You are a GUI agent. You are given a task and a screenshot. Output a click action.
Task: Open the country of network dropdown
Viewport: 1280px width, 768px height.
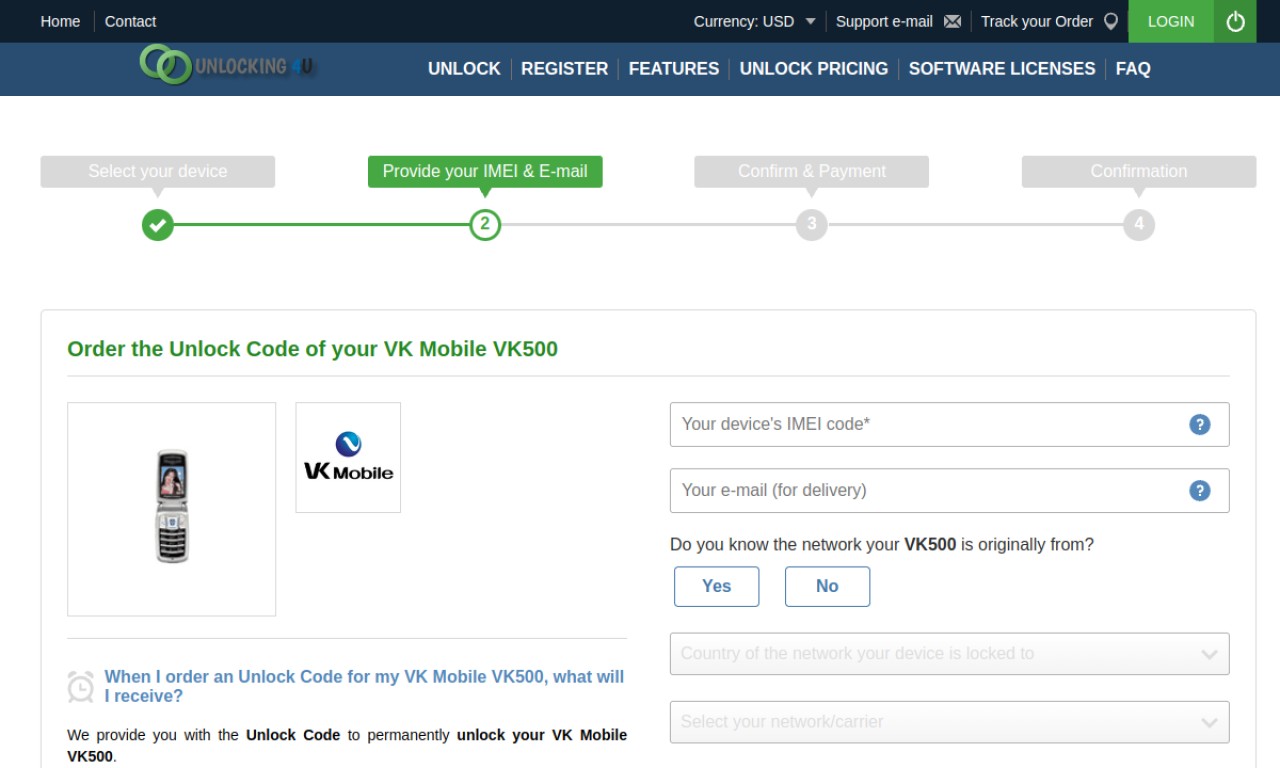949,653
